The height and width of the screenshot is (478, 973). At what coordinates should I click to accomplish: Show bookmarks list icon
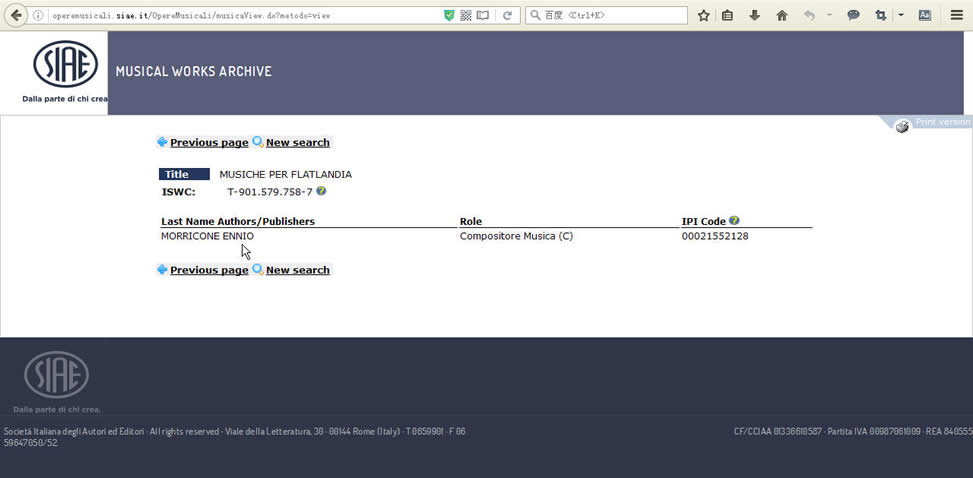(727, 16)
